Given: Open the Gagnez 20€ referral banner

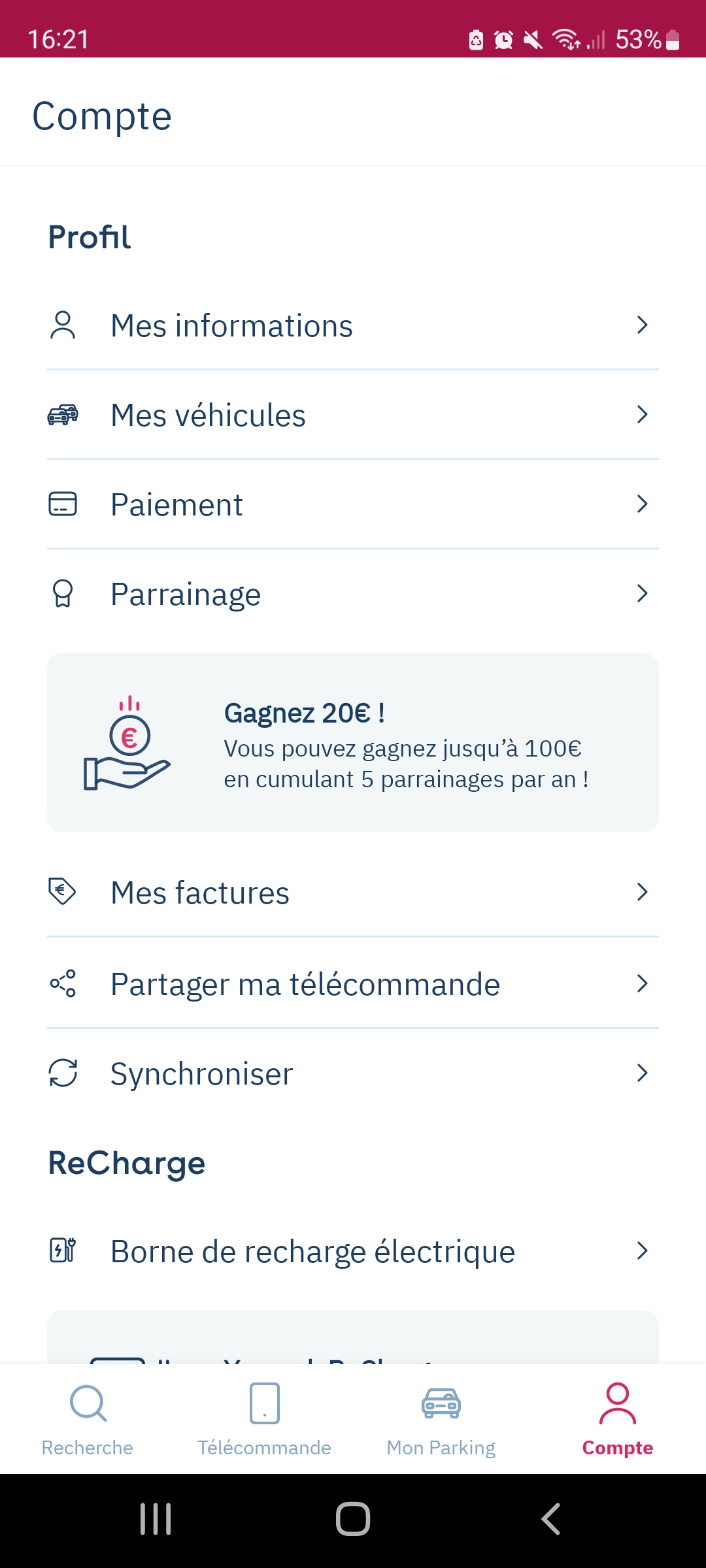Looking at the screenshot, I should [x=353, y=742].
